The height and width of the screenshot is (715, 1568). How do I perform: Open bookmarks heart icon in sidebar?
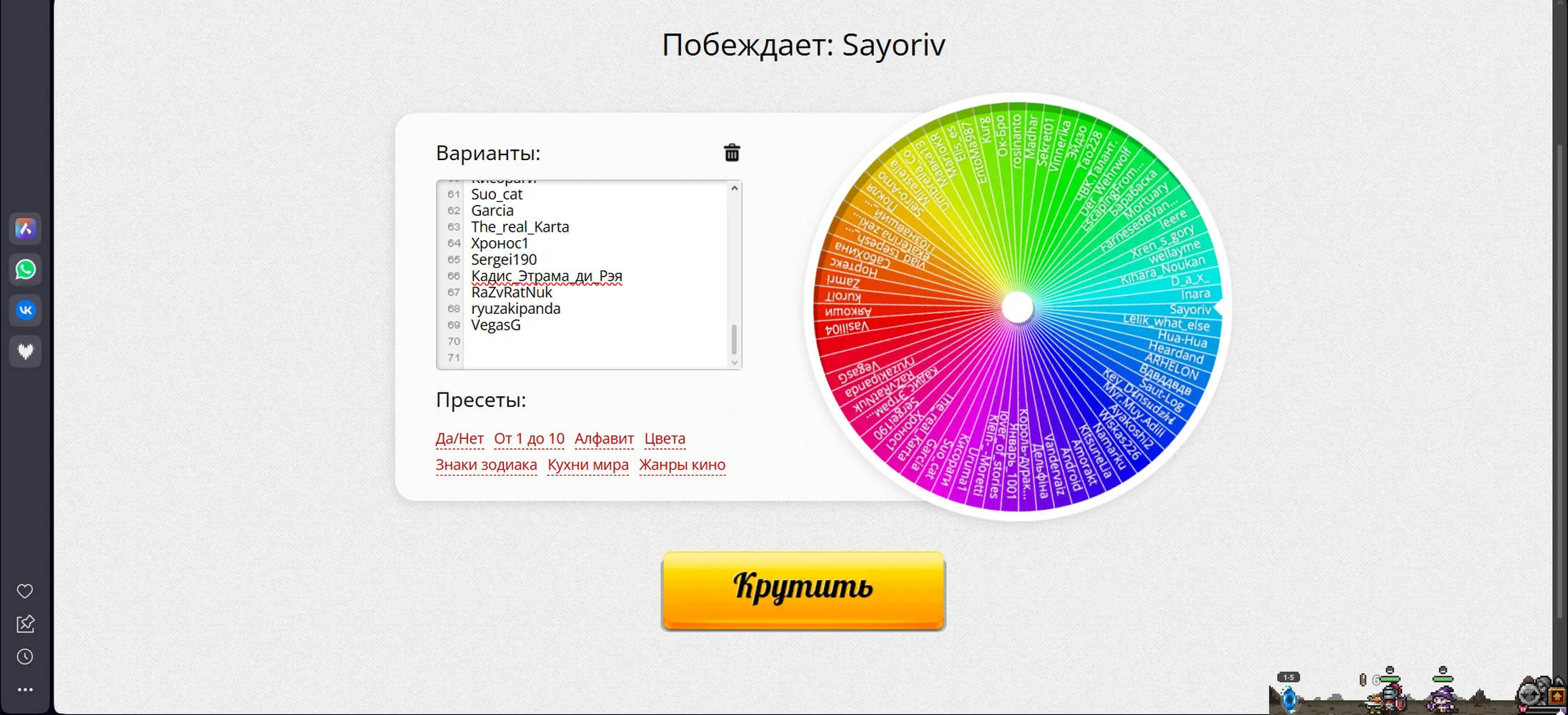click(25, 591)
